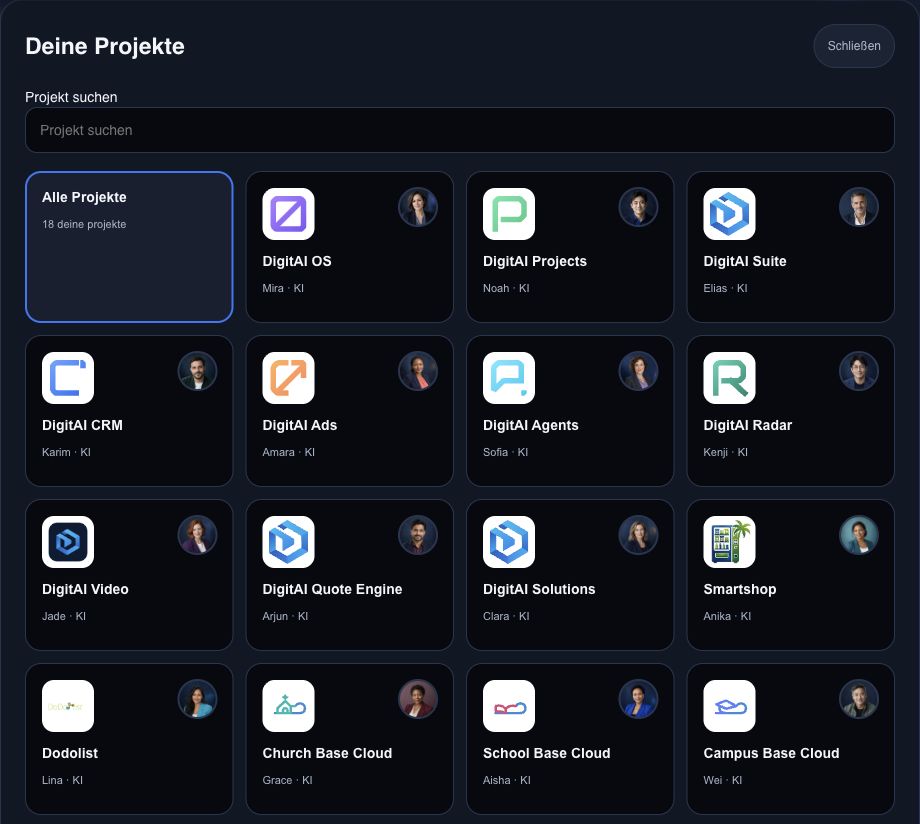The width and height of the screenshot is (920, 824).
Task: Open the Dodolist project title
Action: 70,753
